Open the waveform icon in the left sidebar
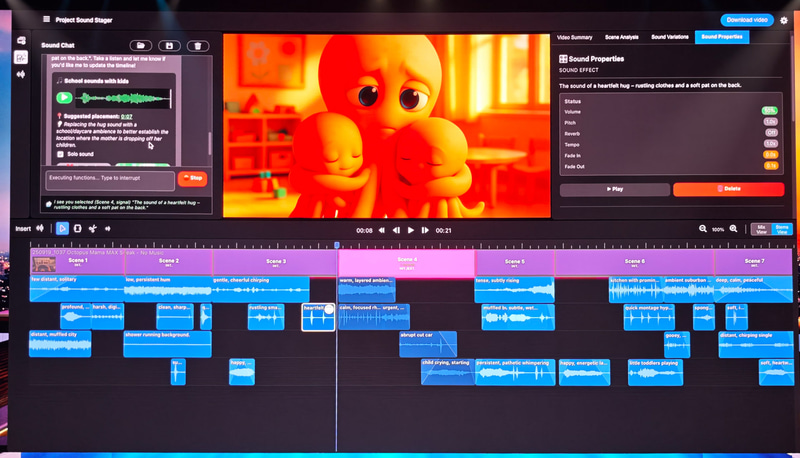Screen dimensions: 800x458 click(21, 74)
